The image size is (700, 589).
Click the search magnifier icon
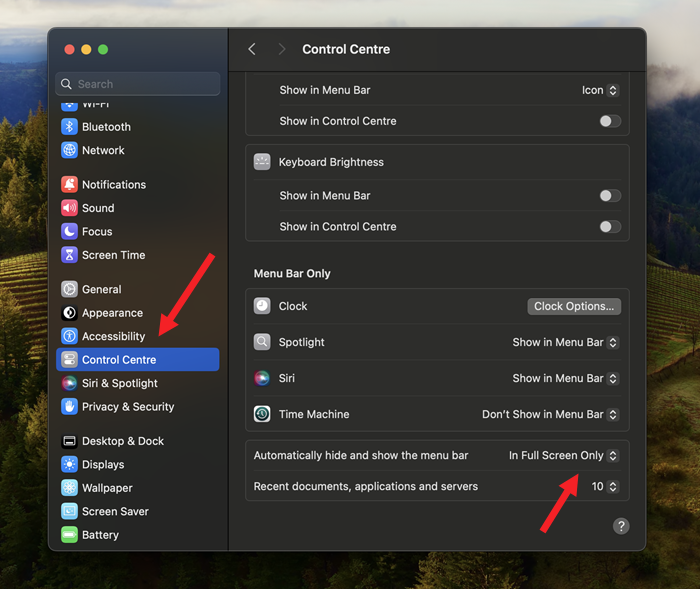(66, 84)
